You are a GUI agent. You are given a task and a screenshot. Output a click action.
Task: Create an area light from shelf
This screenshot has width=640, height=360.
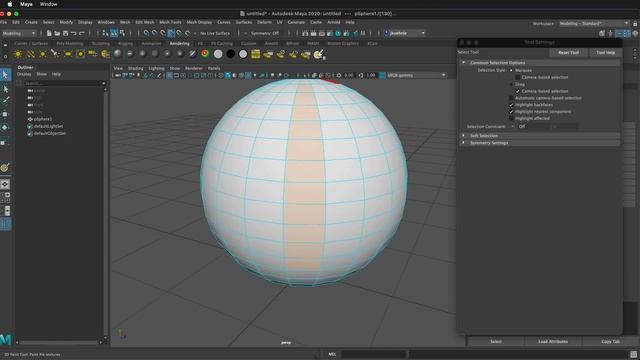68,54
